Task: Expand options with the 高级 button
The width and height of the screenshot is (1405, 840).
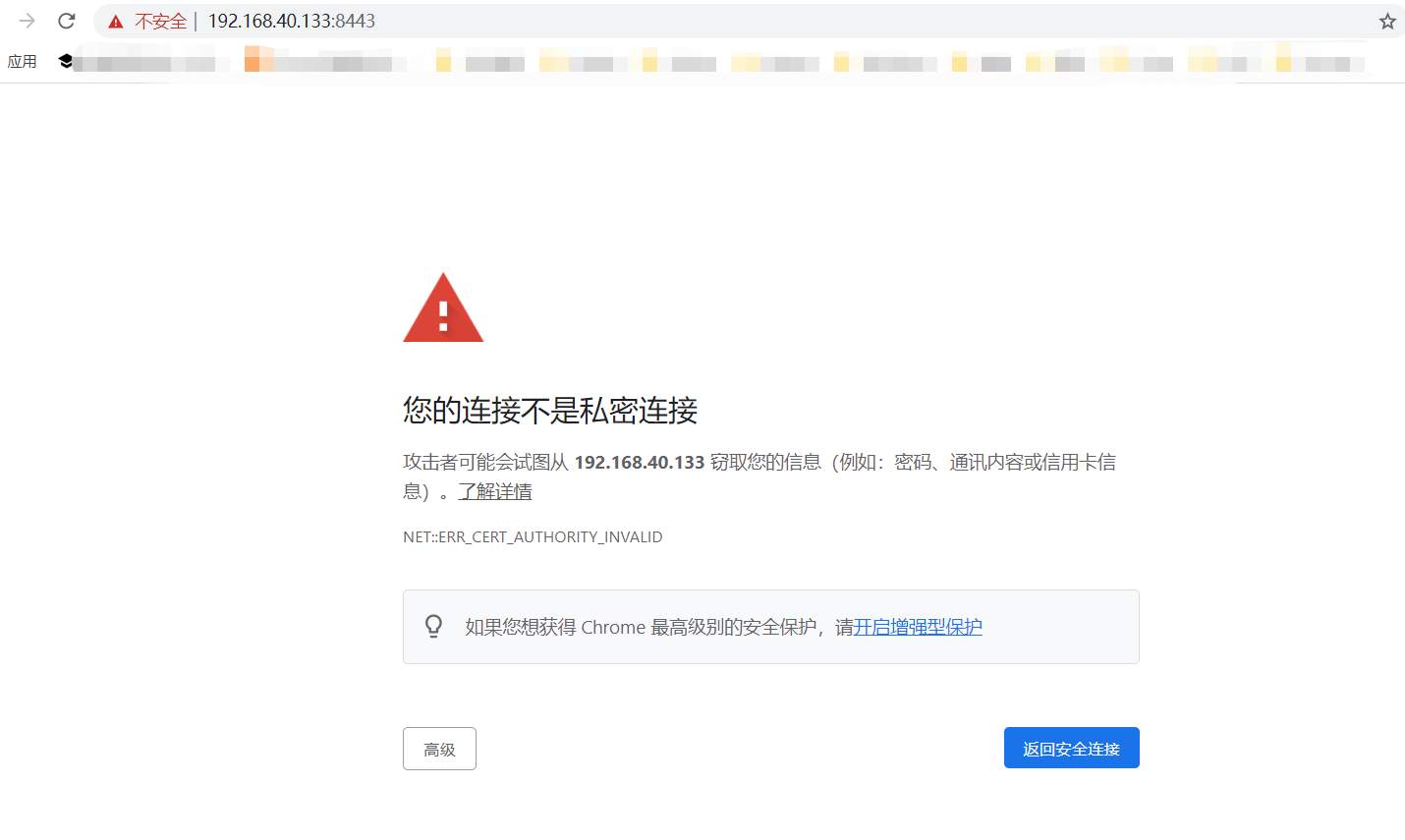Action: pyautogui.click(x=439, y=749)
